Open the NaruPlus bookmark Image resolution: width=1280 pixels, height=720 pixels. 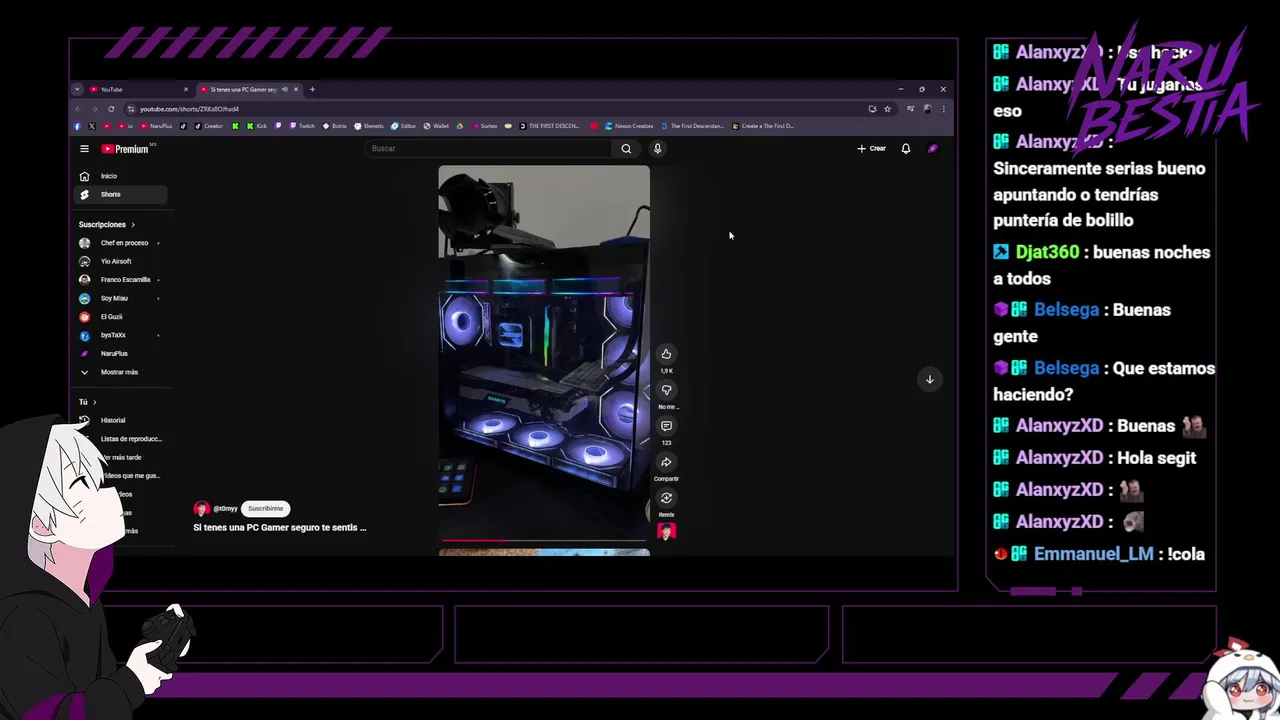(x=156, y=126)
